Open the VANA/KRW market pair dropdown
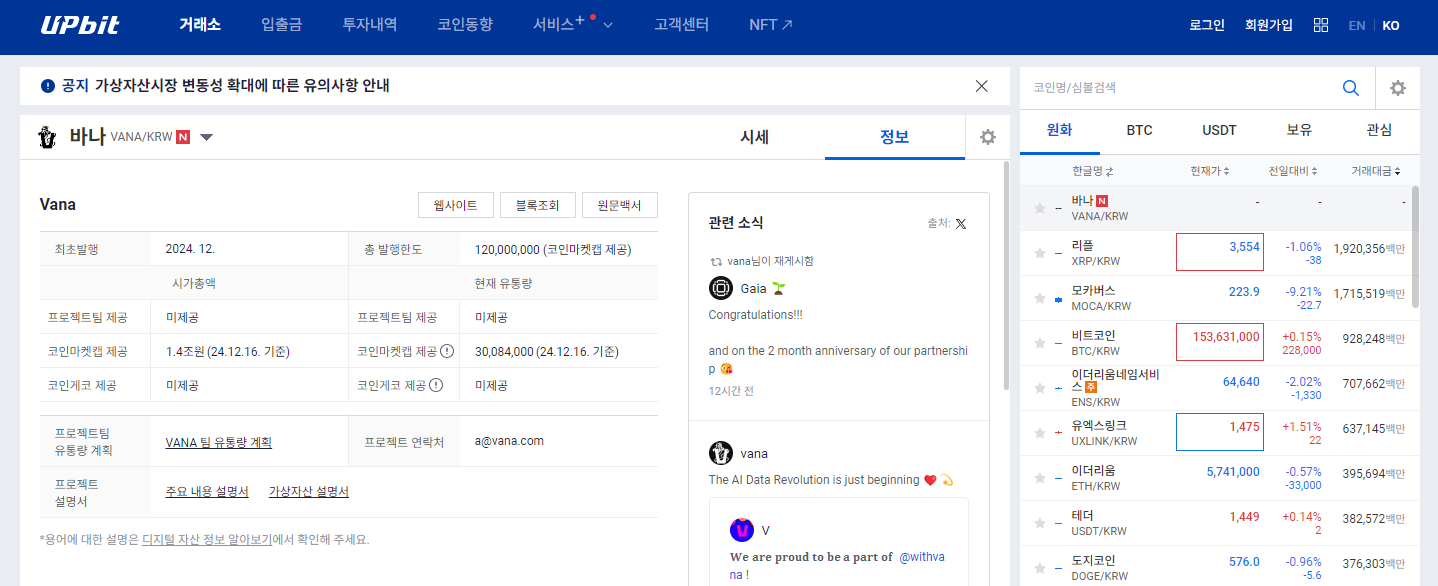This screenshot has height=586, width=1438. coord(206,137)
